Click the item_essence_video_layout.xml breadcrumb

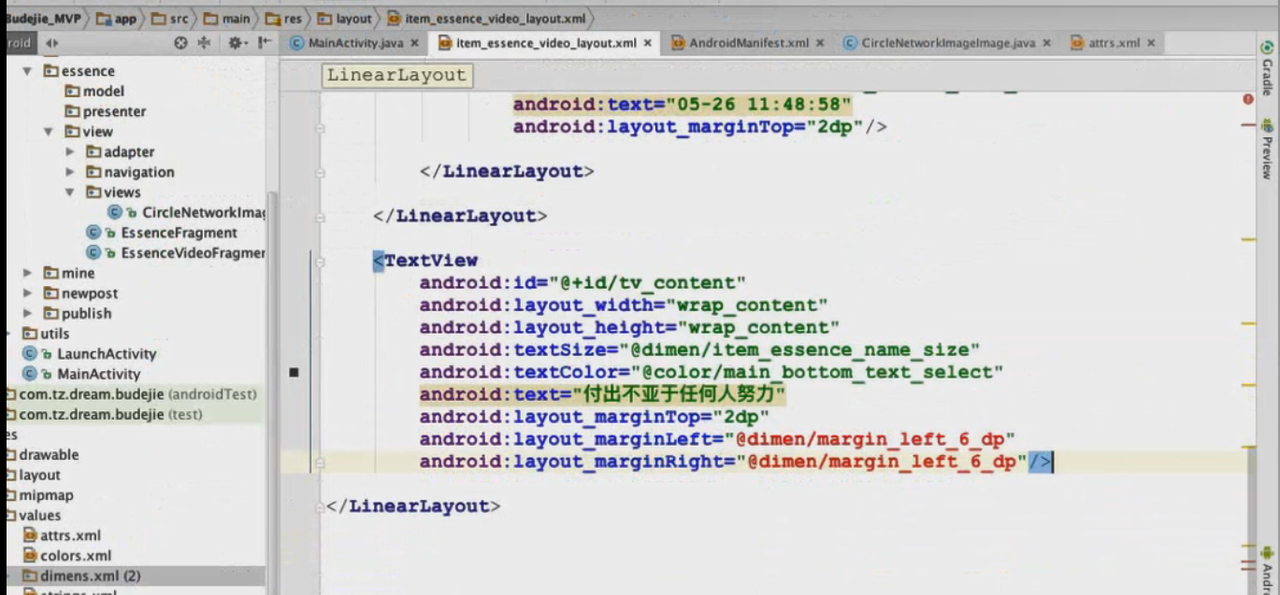coord(488,18)
